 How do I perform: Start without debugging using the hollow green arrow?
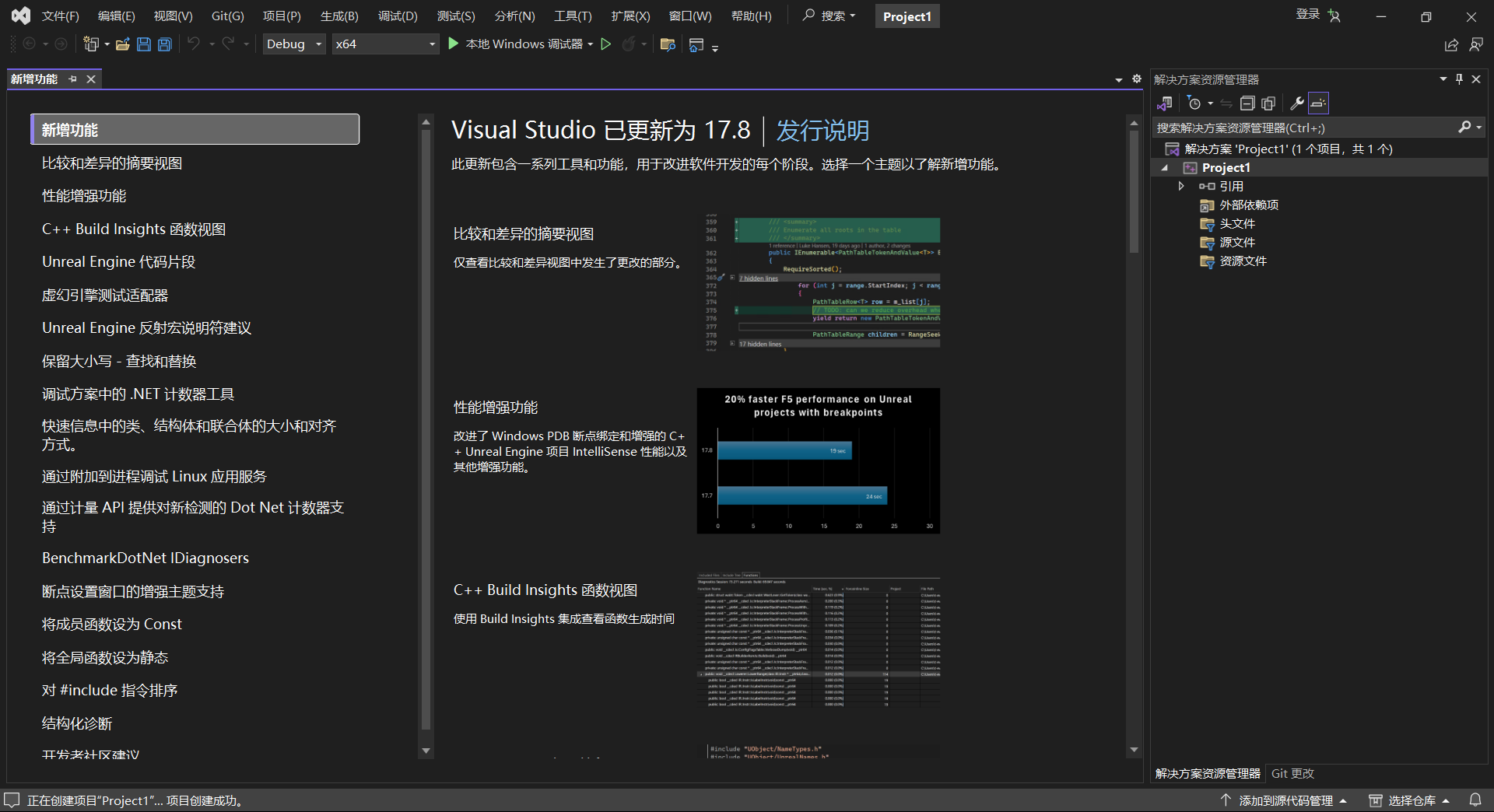click(606, 44)
